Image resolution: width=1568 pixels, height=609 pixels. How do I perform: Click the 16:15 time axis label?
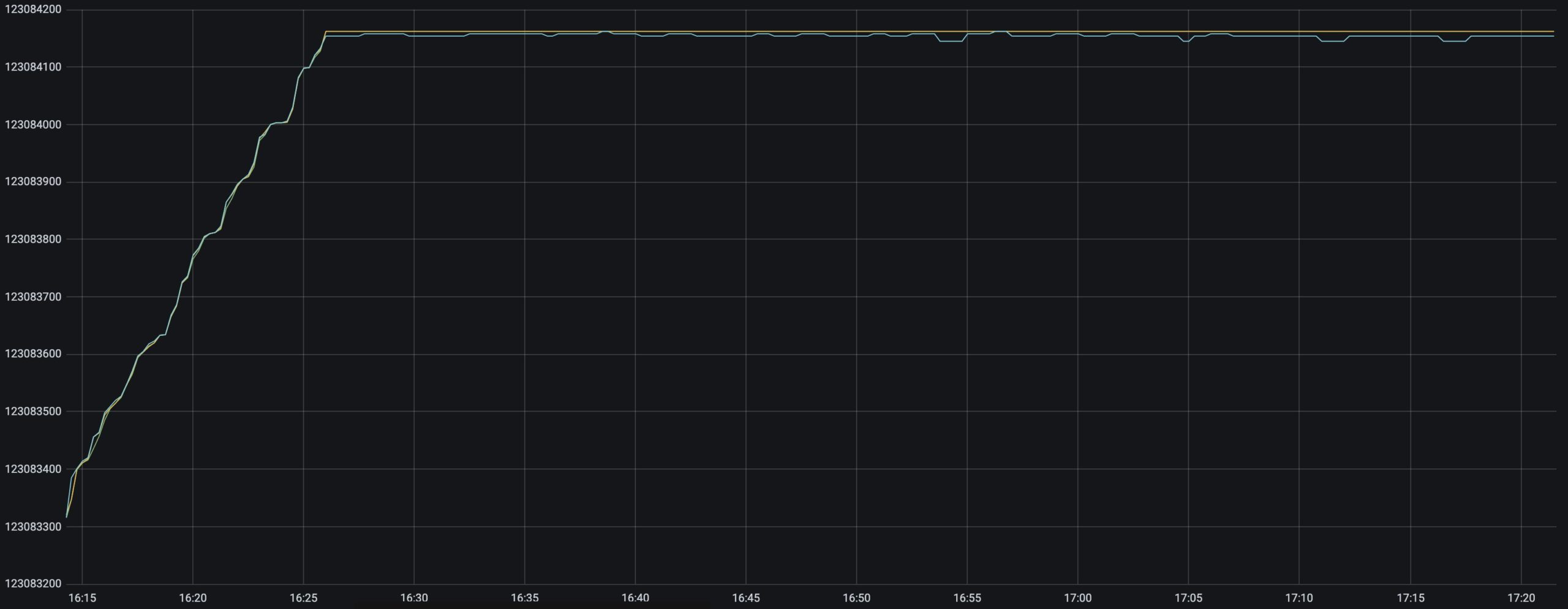[82, 597]
